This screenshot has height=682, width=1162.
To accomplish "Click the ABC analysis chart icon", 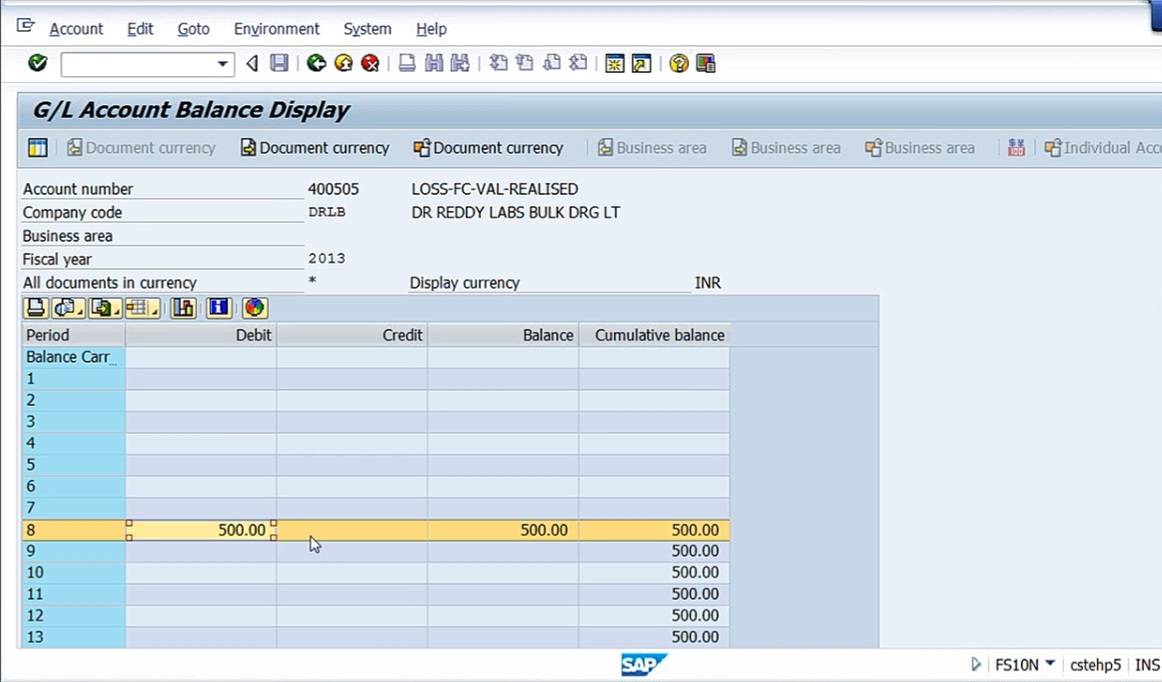I will 183,308.
